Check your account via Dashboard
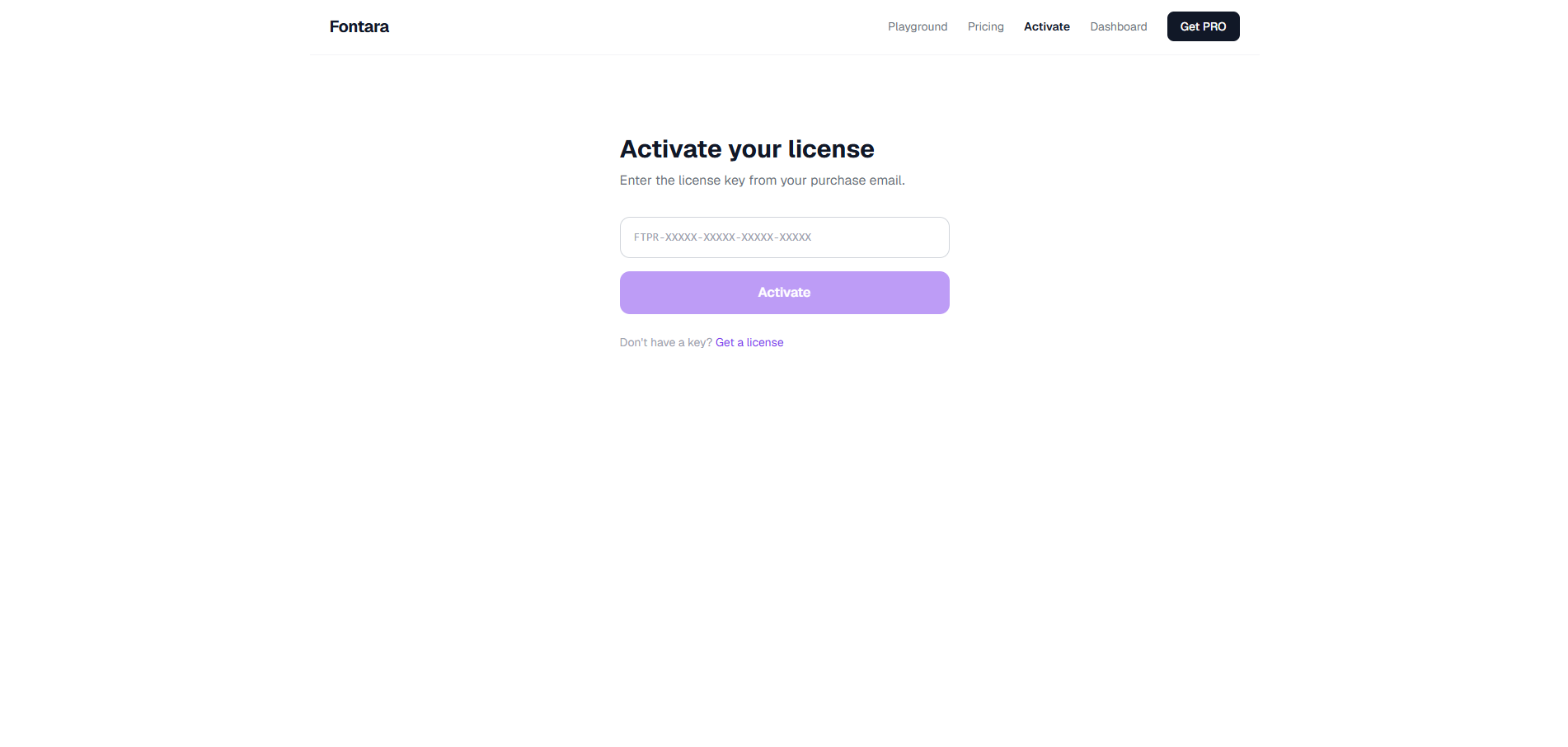The width and height of the screenshot is (1568, 747). click(1118, 26)
